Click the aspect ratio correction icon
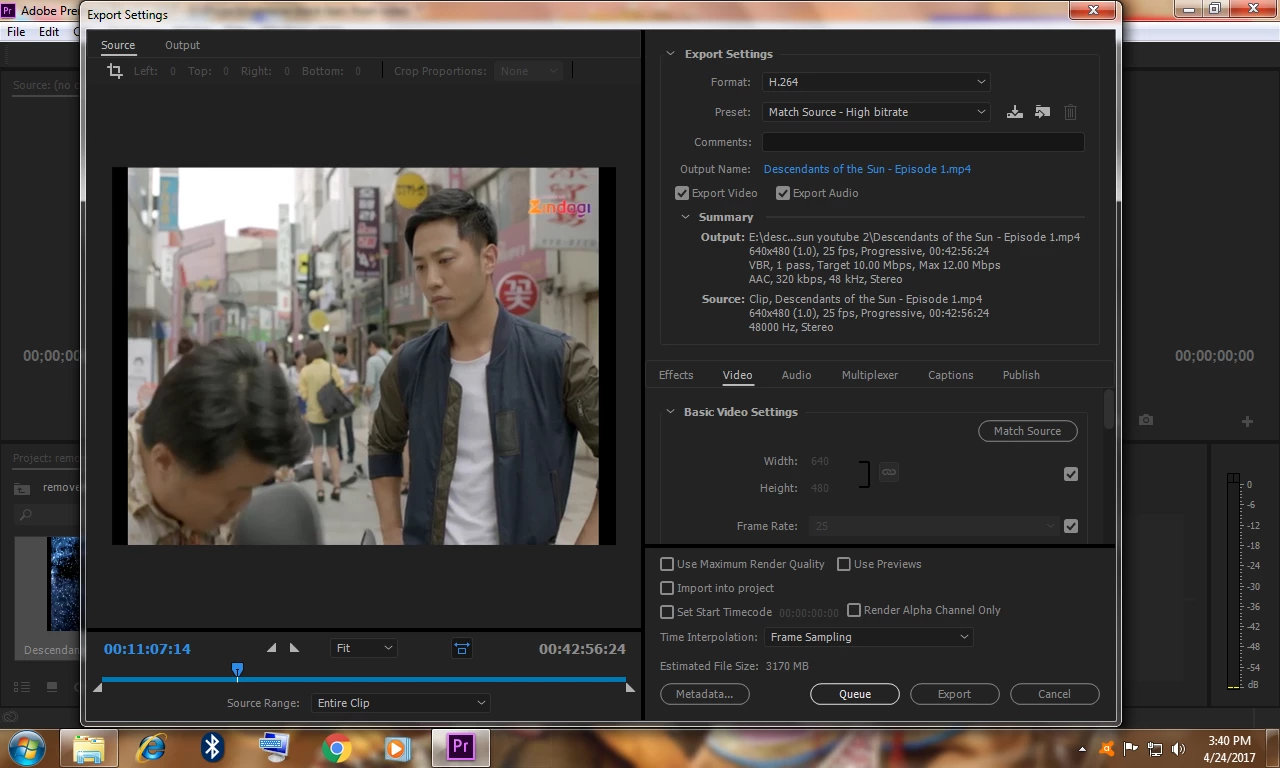 (462, 648)
